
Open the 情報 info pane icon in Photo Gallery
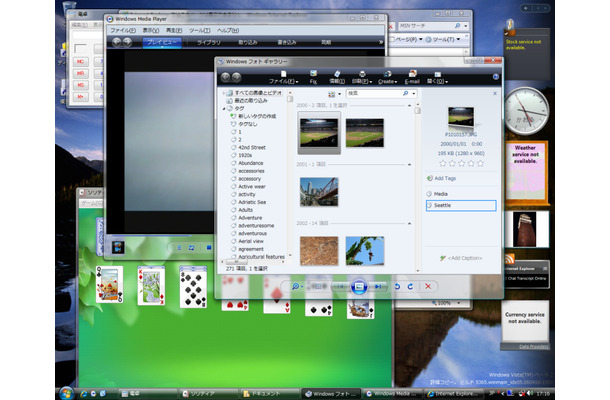[337, 77]
